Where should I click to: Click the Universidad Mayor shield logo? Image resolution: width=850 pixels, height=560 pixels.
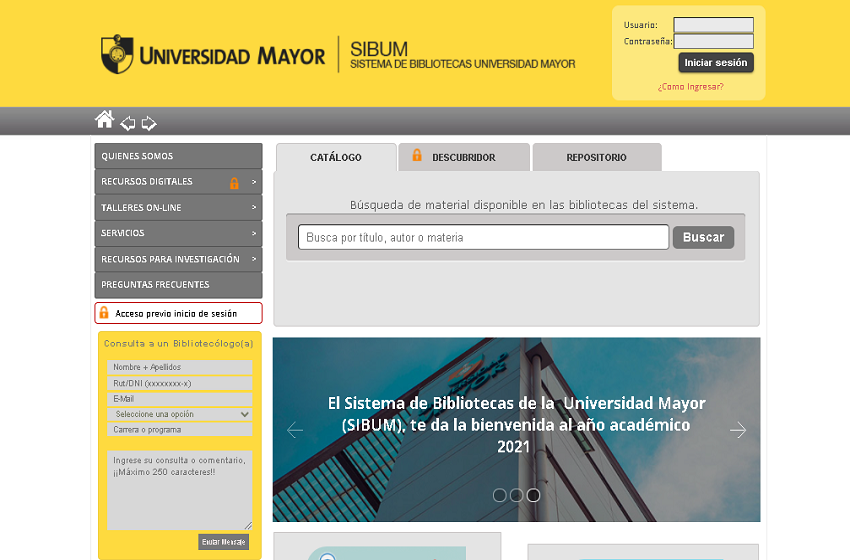(x=117, y=54)
